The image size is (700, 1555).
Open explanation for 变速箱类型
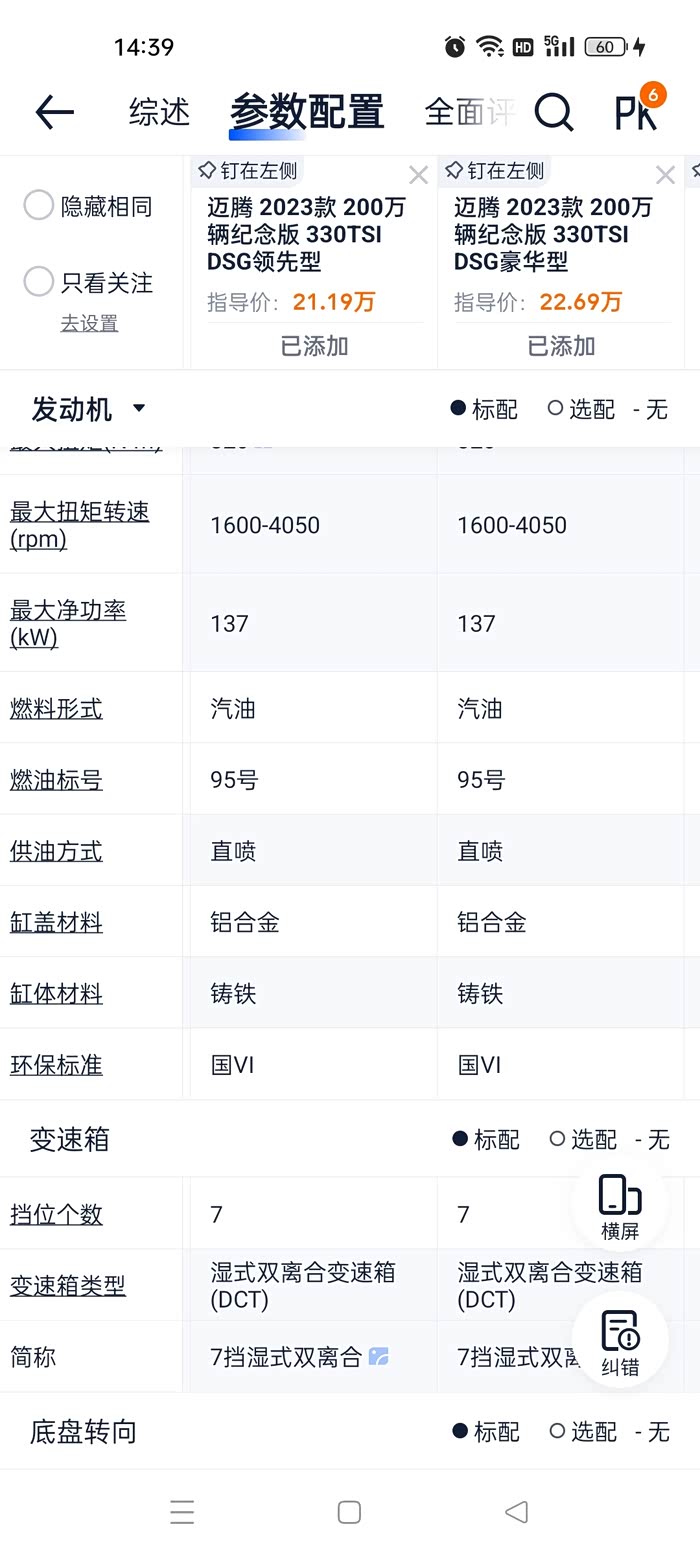(68, 1285)
